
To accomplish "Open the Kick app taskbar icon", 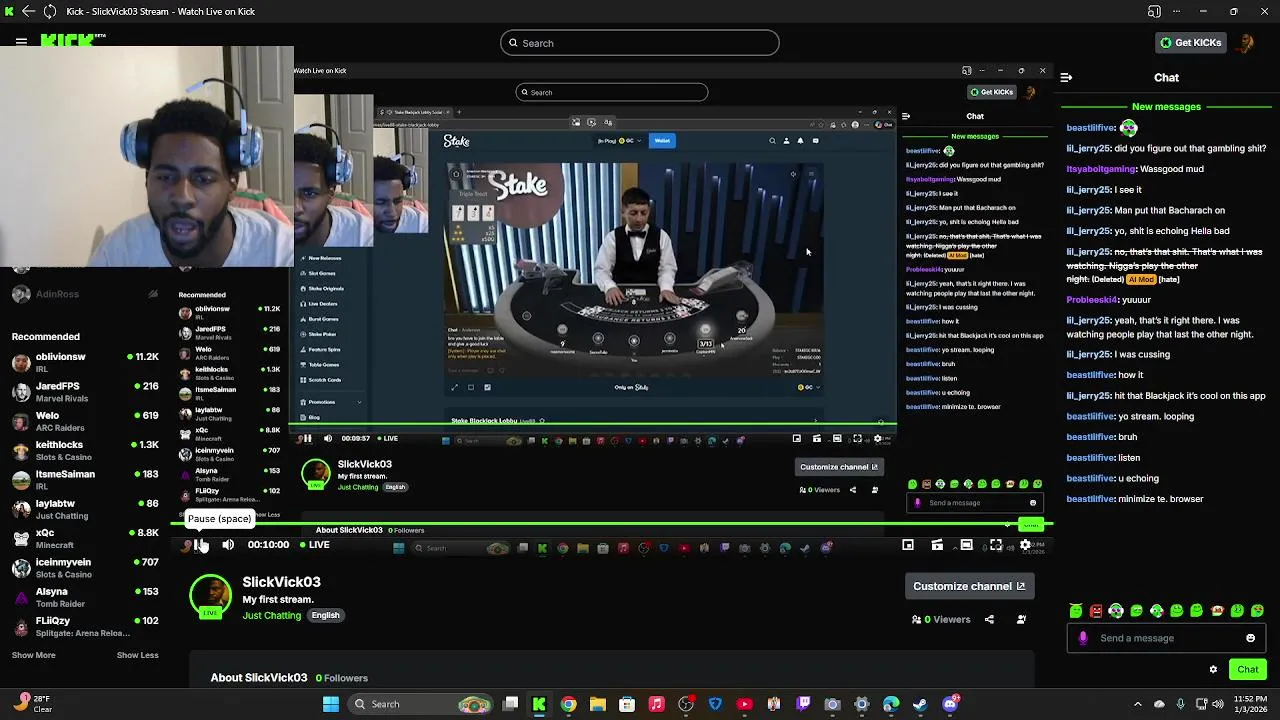I will (539, 704).
